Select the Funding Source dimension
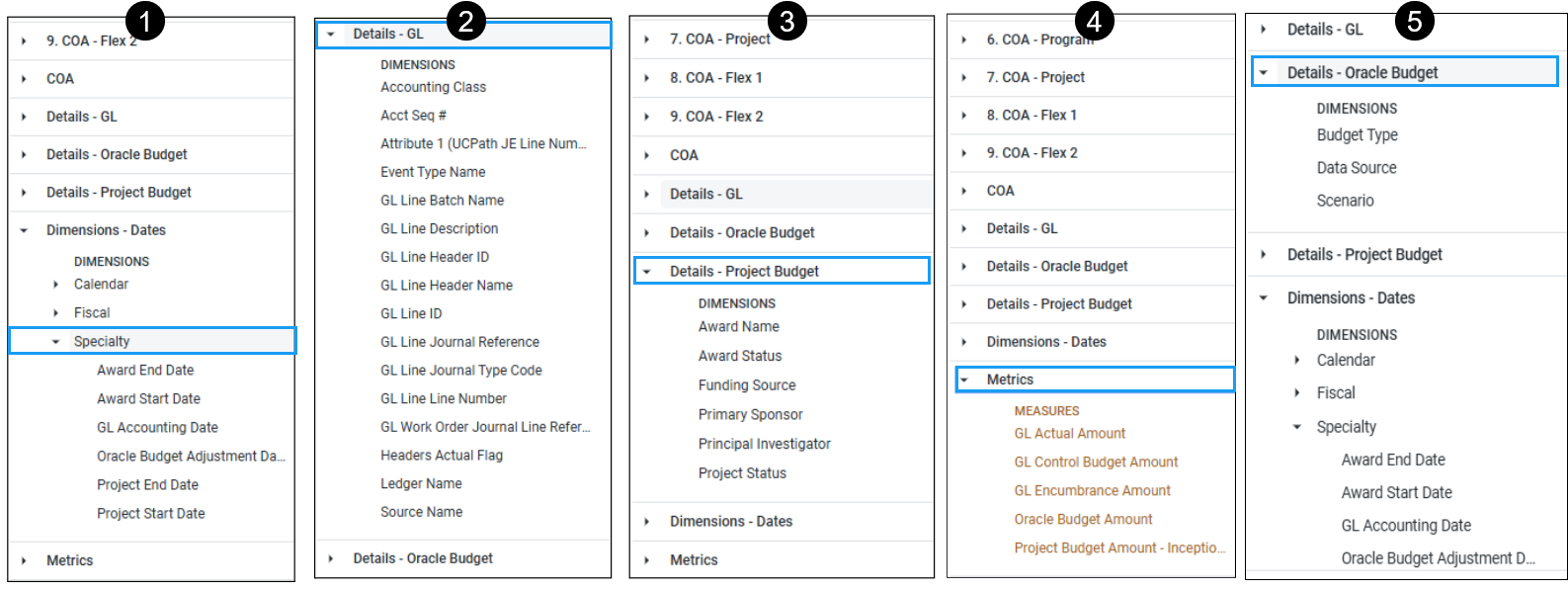 click(x=746, y=385)
